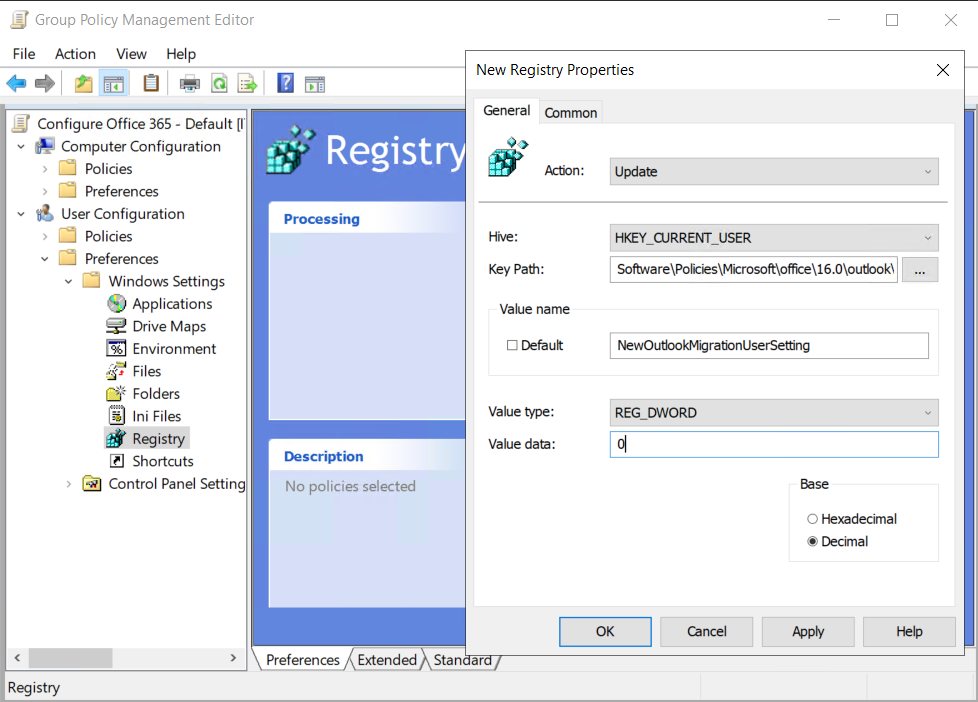
Task: Select the Control Panel Settings folder icon
Action: coord(92,484)
